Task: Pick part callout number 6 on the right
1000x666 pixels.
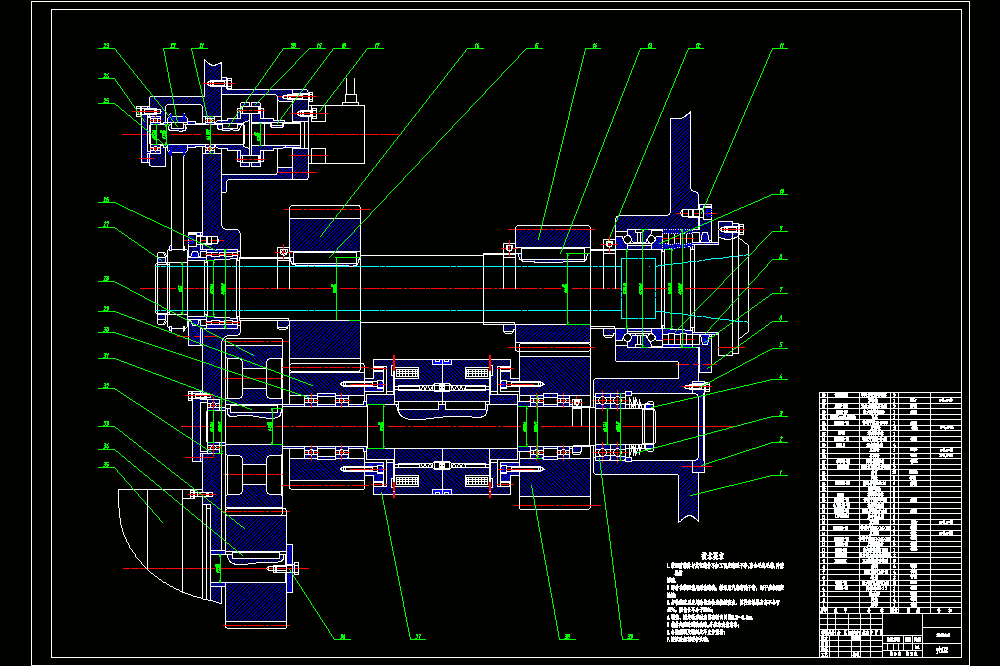Action: pos(783,319)
